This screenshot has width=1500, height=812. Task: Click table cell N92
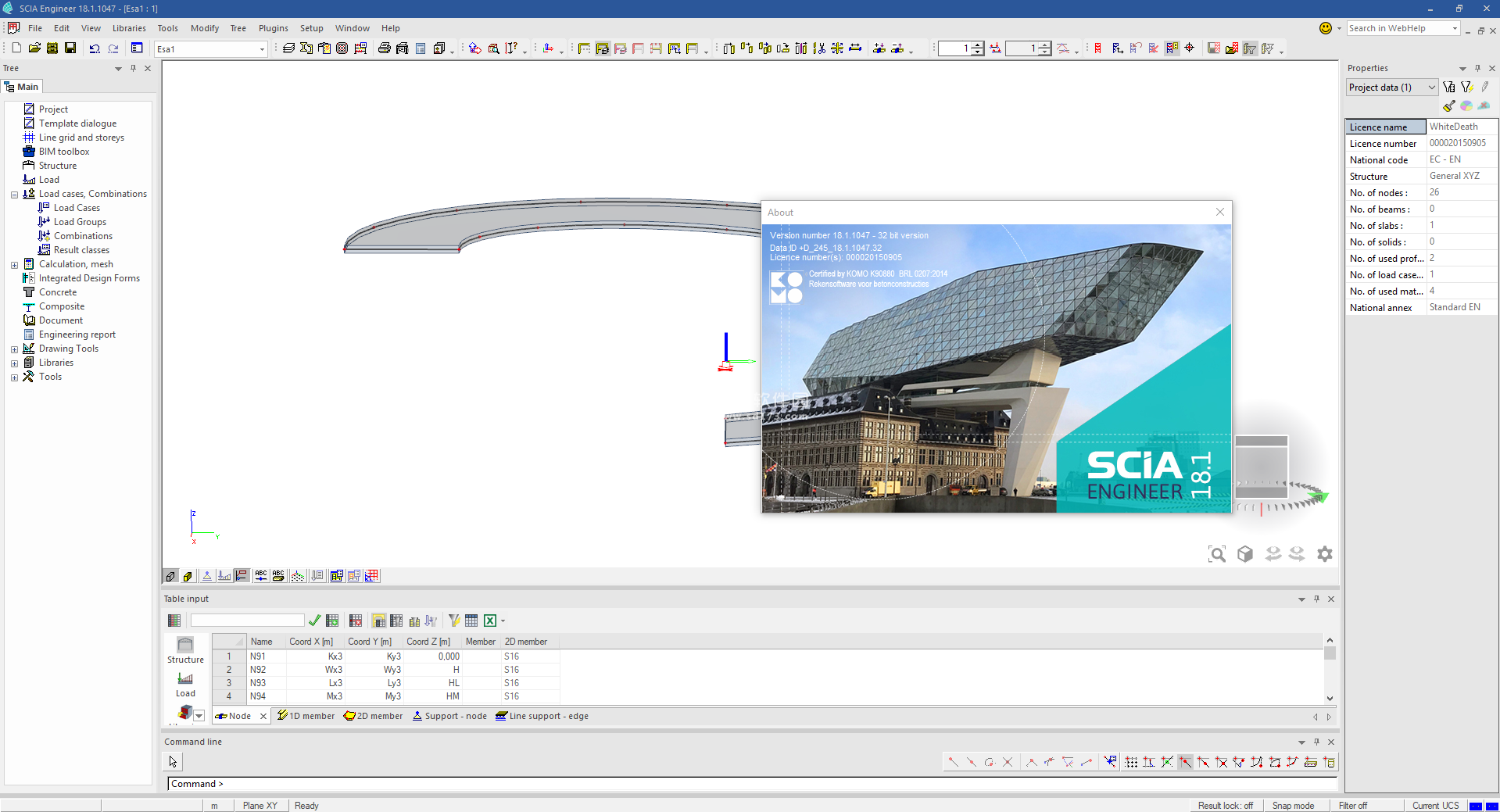(x=267, y=670)
